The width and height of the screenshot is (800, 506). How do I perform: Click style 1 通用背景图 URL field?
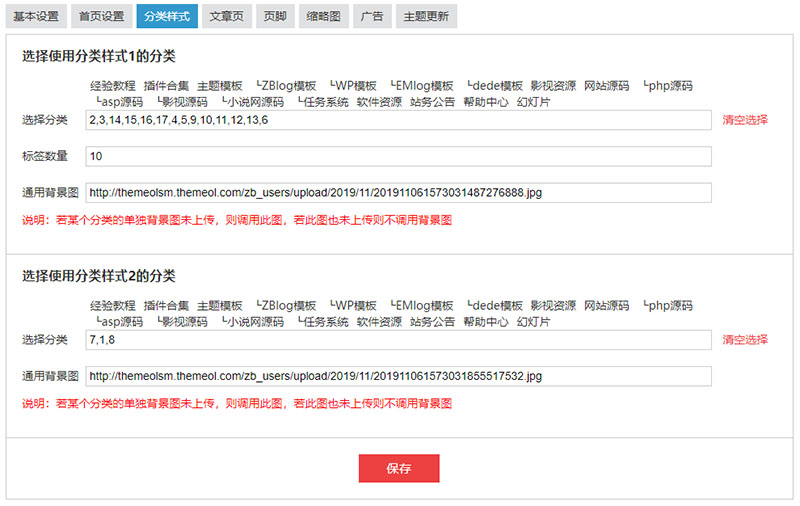(398, 192)
